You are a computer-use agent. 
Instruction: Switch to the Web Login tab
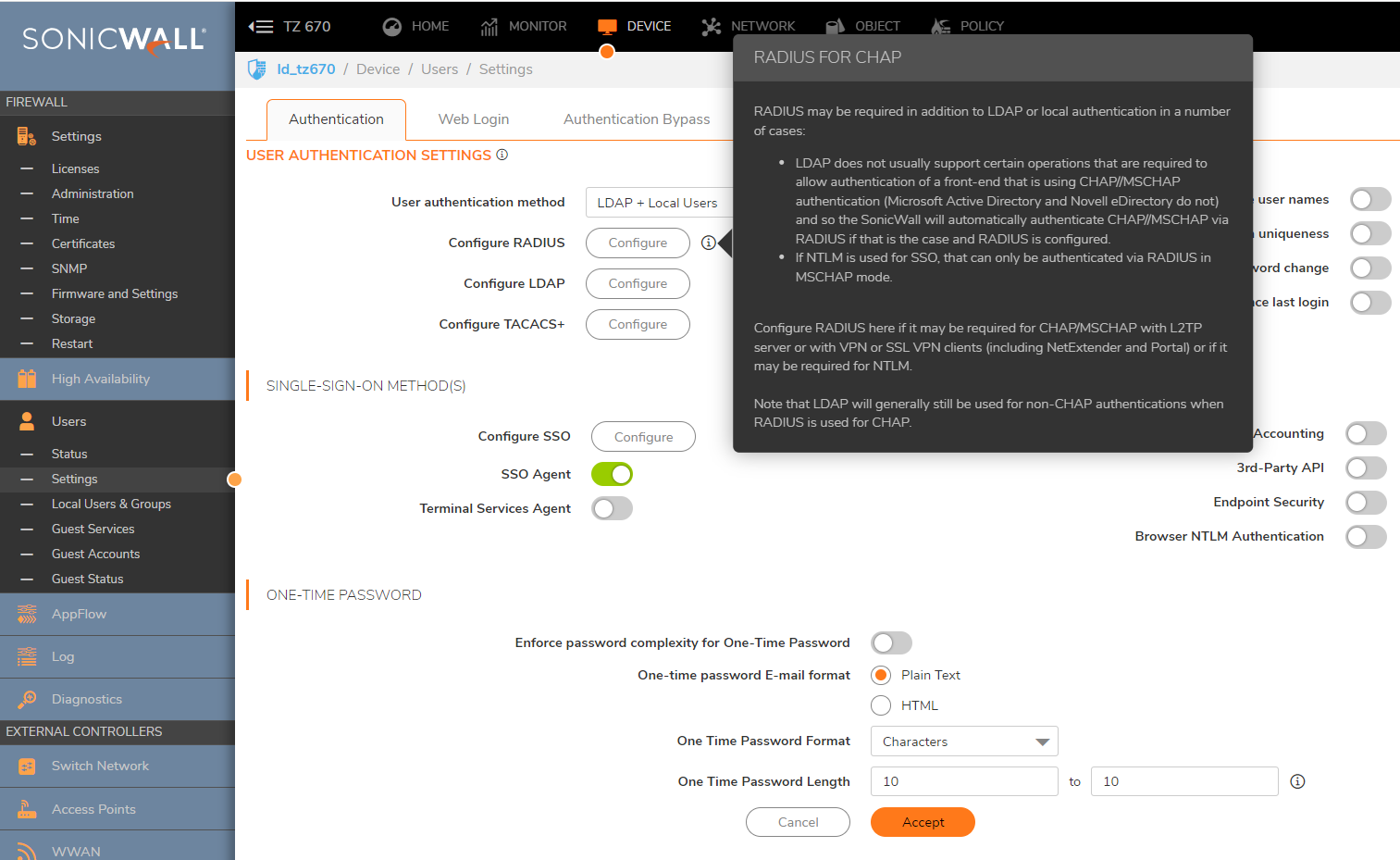[x=474, y=119]
